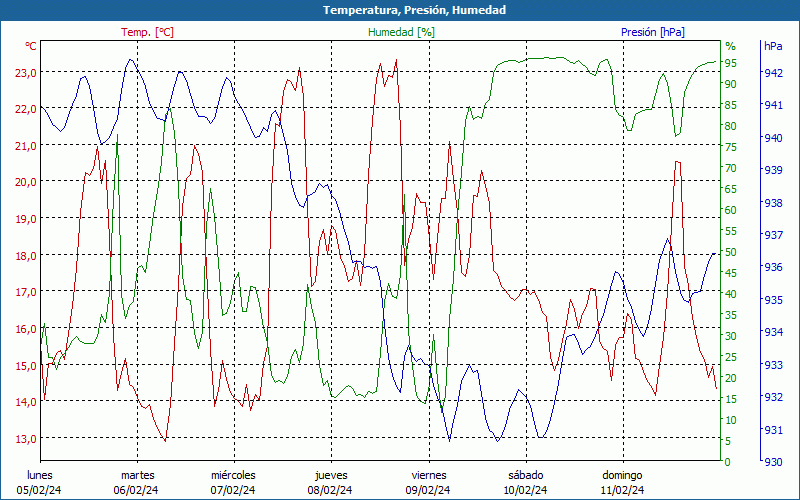This screenshot has width=800, height=500.
Task: Click the 'sábado' day label
Action: [526, 475]
